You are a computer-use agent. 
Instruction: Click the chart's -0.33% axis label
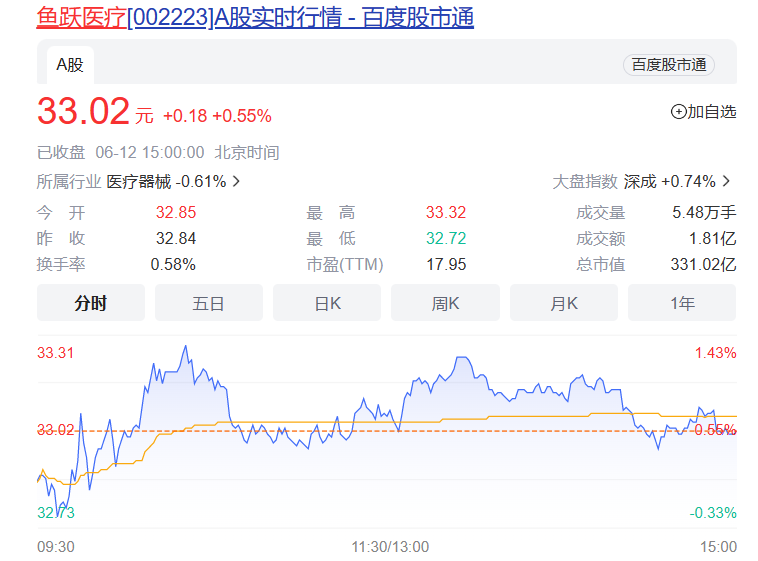coord(713,513)
